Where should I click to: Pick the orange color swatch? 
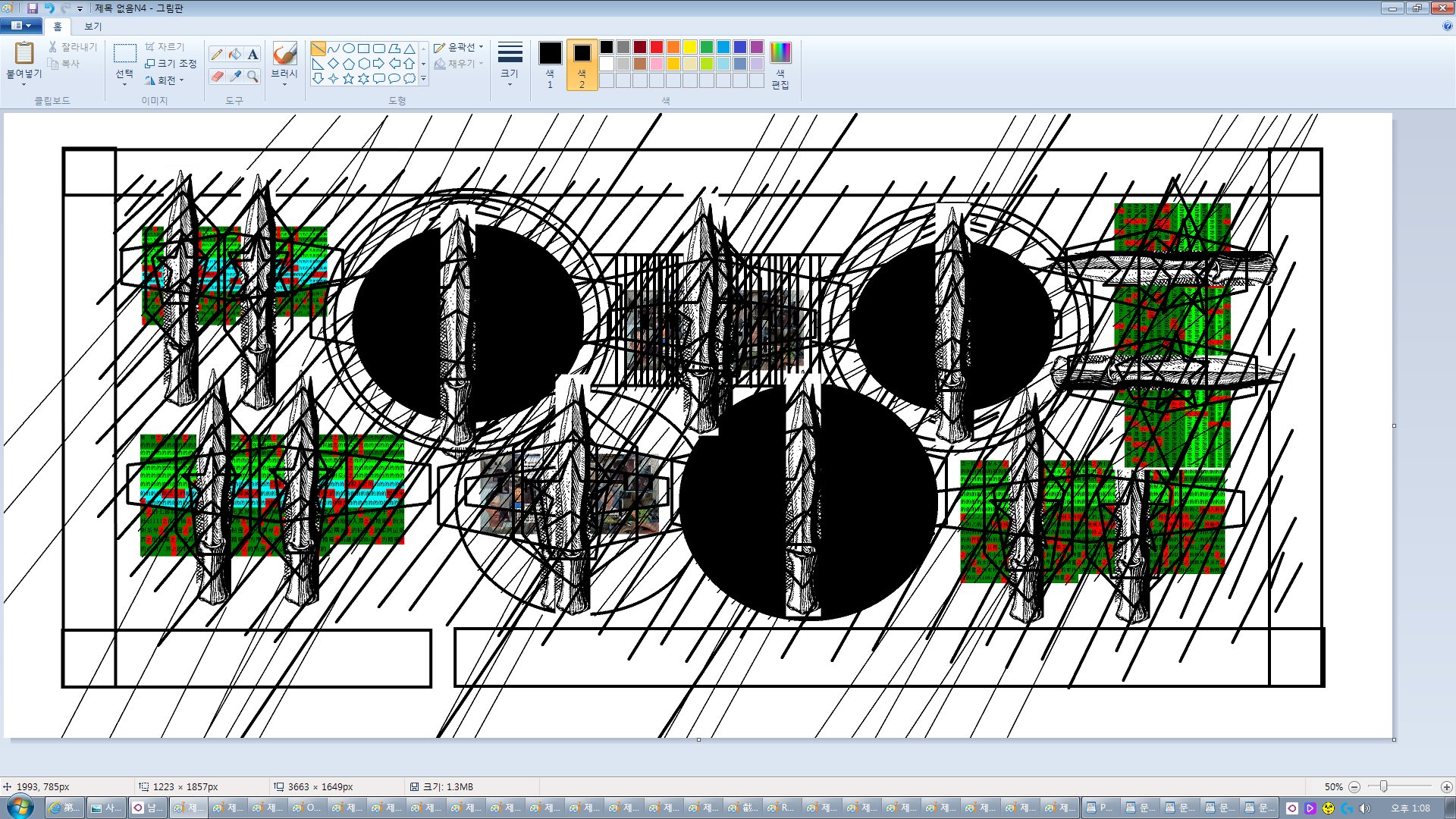click(673, 47)
